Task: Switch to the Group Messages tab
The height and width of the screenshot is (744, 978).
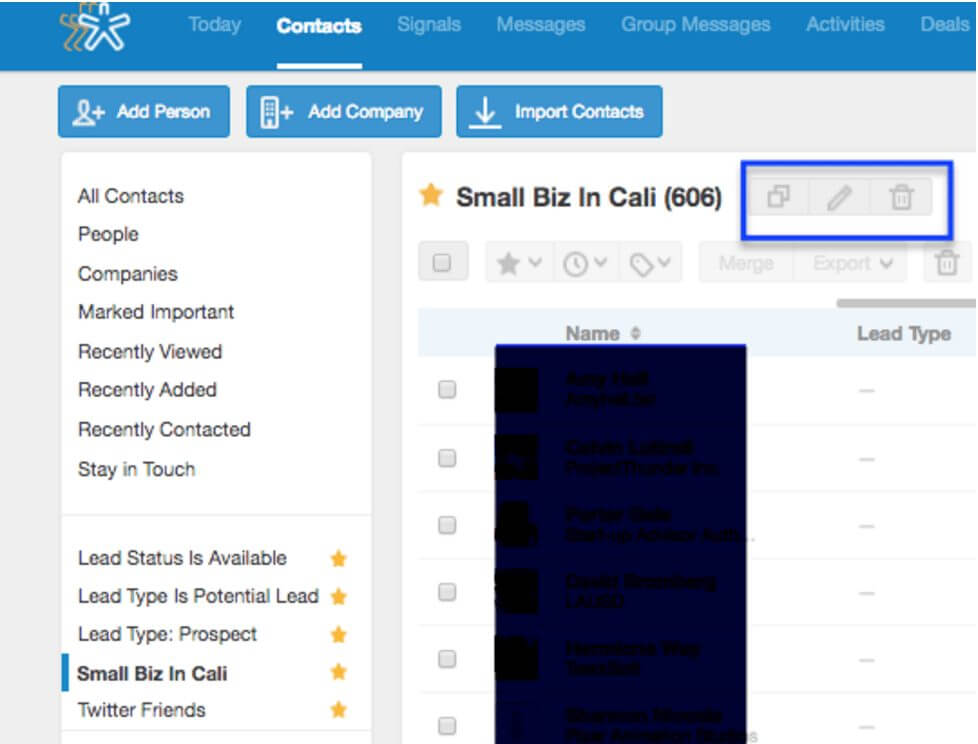Action: pos(695,25)
